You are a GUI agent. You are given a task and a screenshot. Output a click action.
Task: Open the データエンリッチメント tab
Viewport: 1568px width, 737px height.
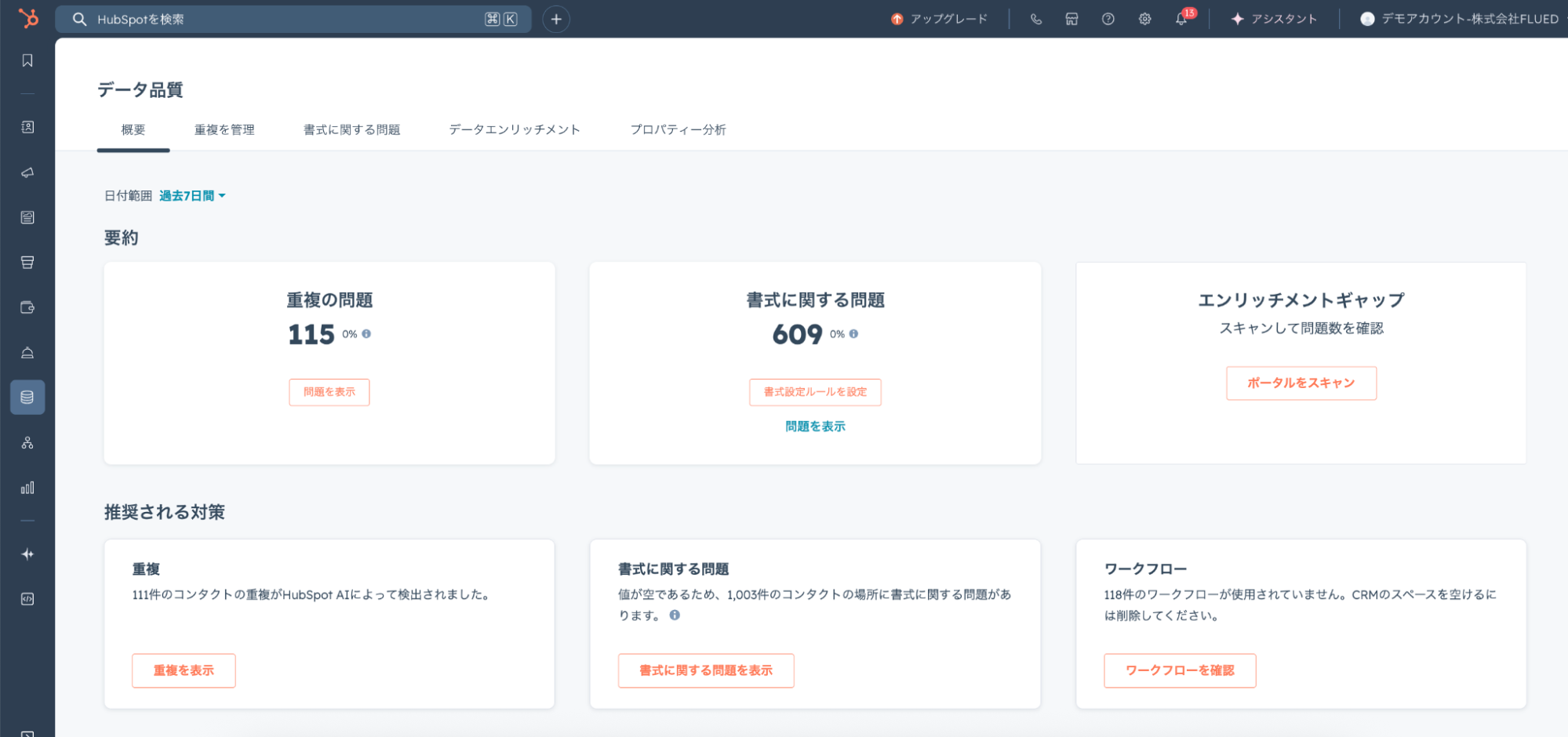click(515, 129)
